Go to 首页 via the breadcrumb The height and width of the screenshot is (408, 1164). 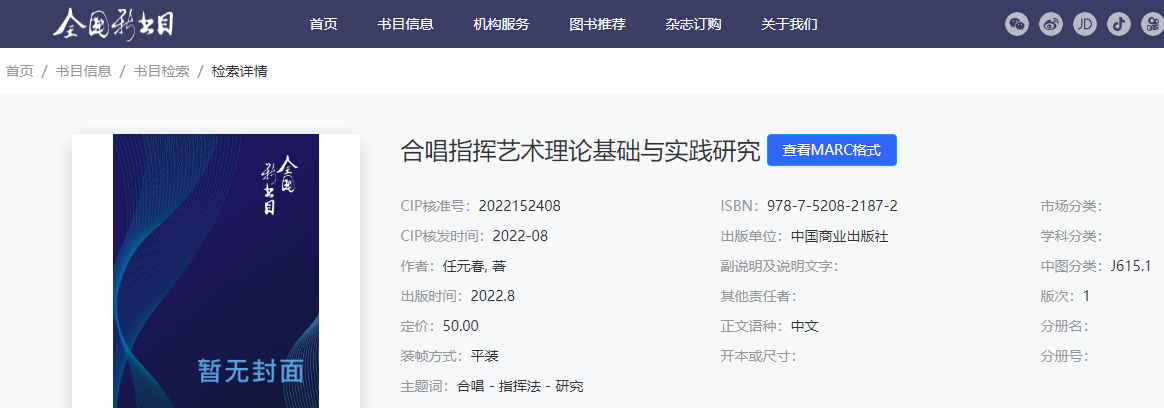point(20,71)
